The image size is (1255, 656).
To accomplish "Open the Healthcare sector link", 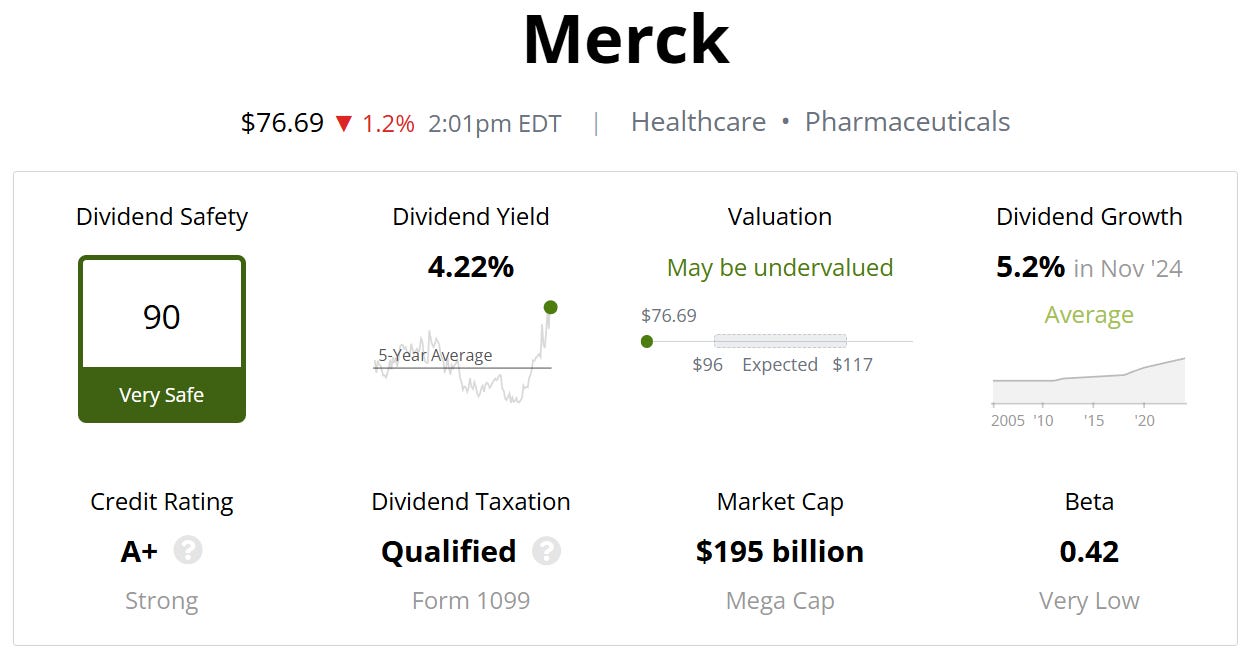I will pyautogui.click(x=698, y=122).
